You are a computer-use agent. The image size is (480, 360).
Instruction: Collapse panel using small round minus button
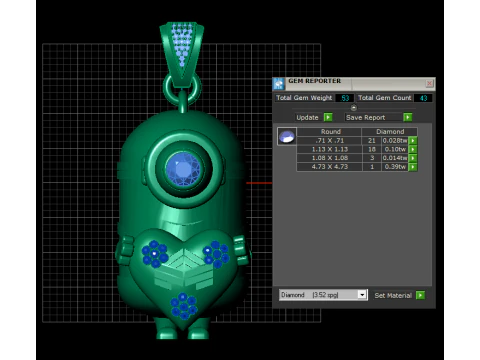tap(354, 108)
